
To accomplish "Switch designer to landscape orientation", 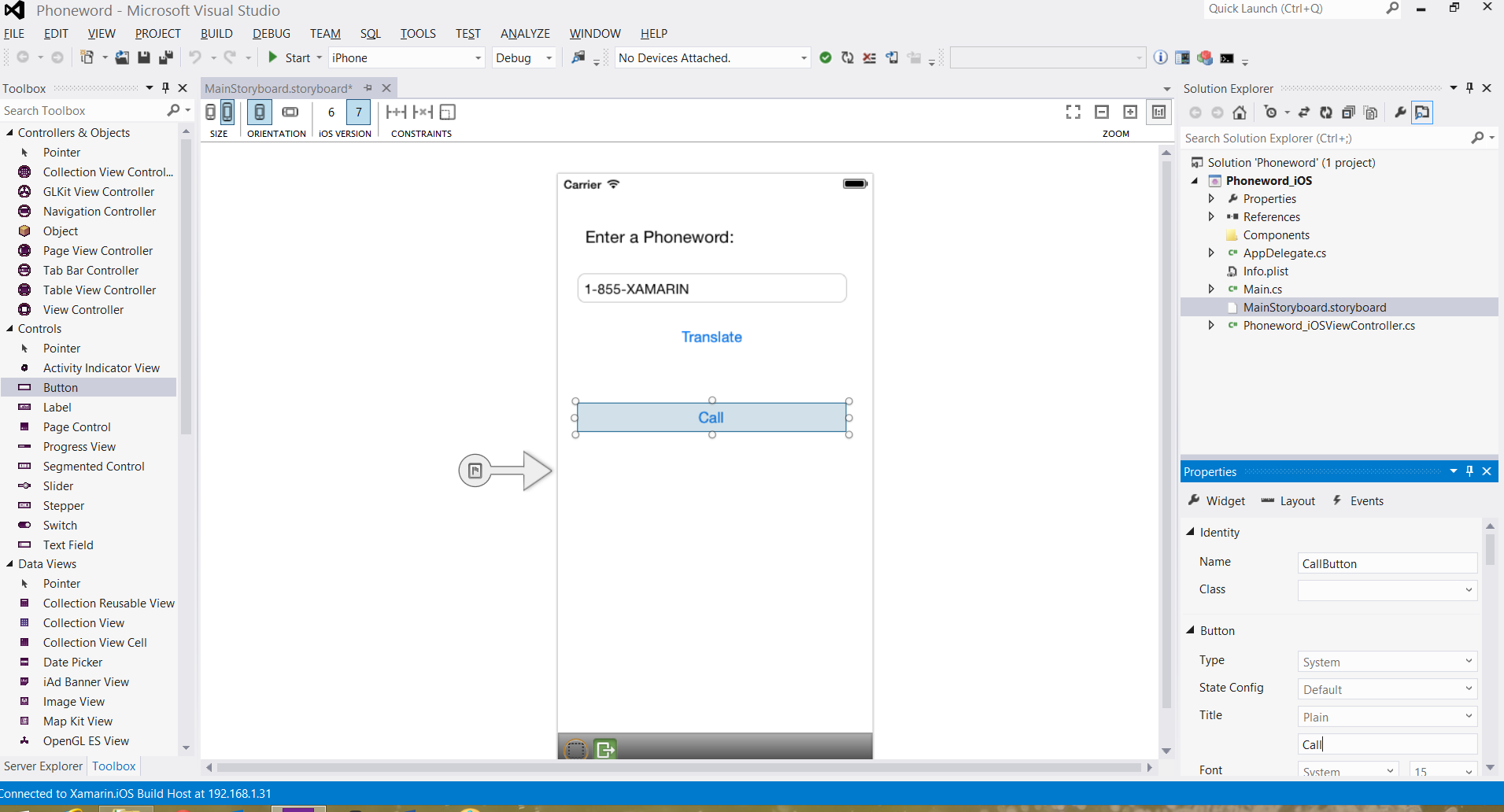I will point(290,113).
